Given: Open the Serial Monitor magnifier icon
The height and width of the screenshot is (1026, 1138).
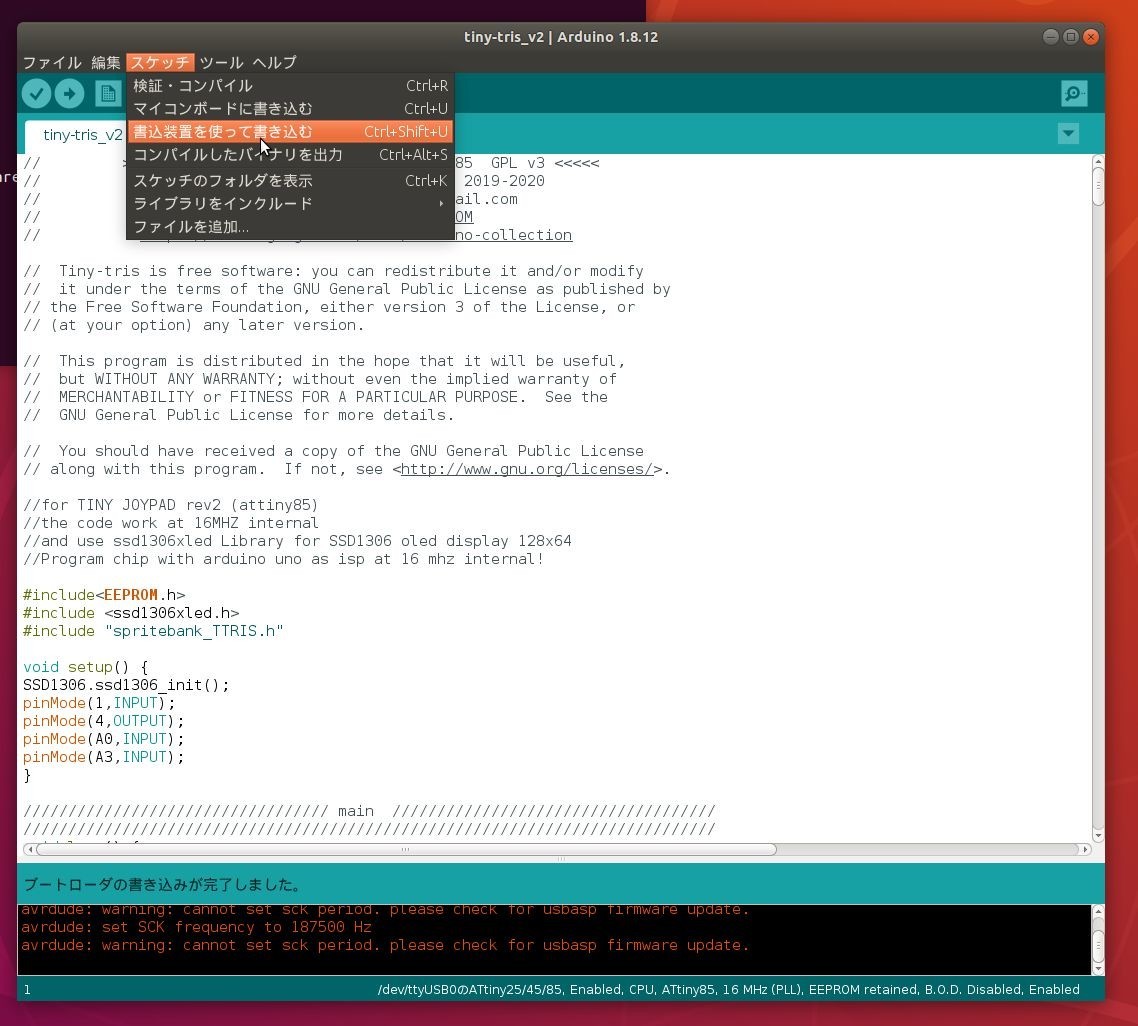Looking at the screenshot, I should coord(1074,94).
